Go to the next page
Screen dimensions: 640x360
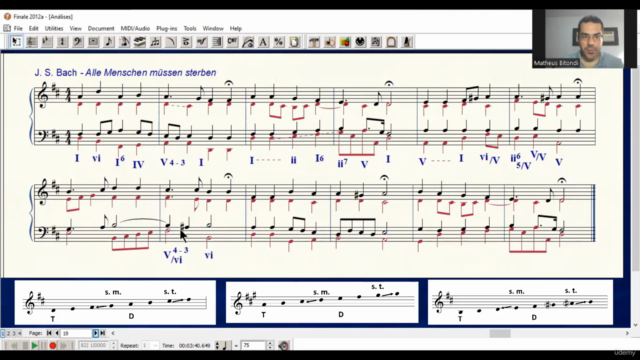[96, 333]
